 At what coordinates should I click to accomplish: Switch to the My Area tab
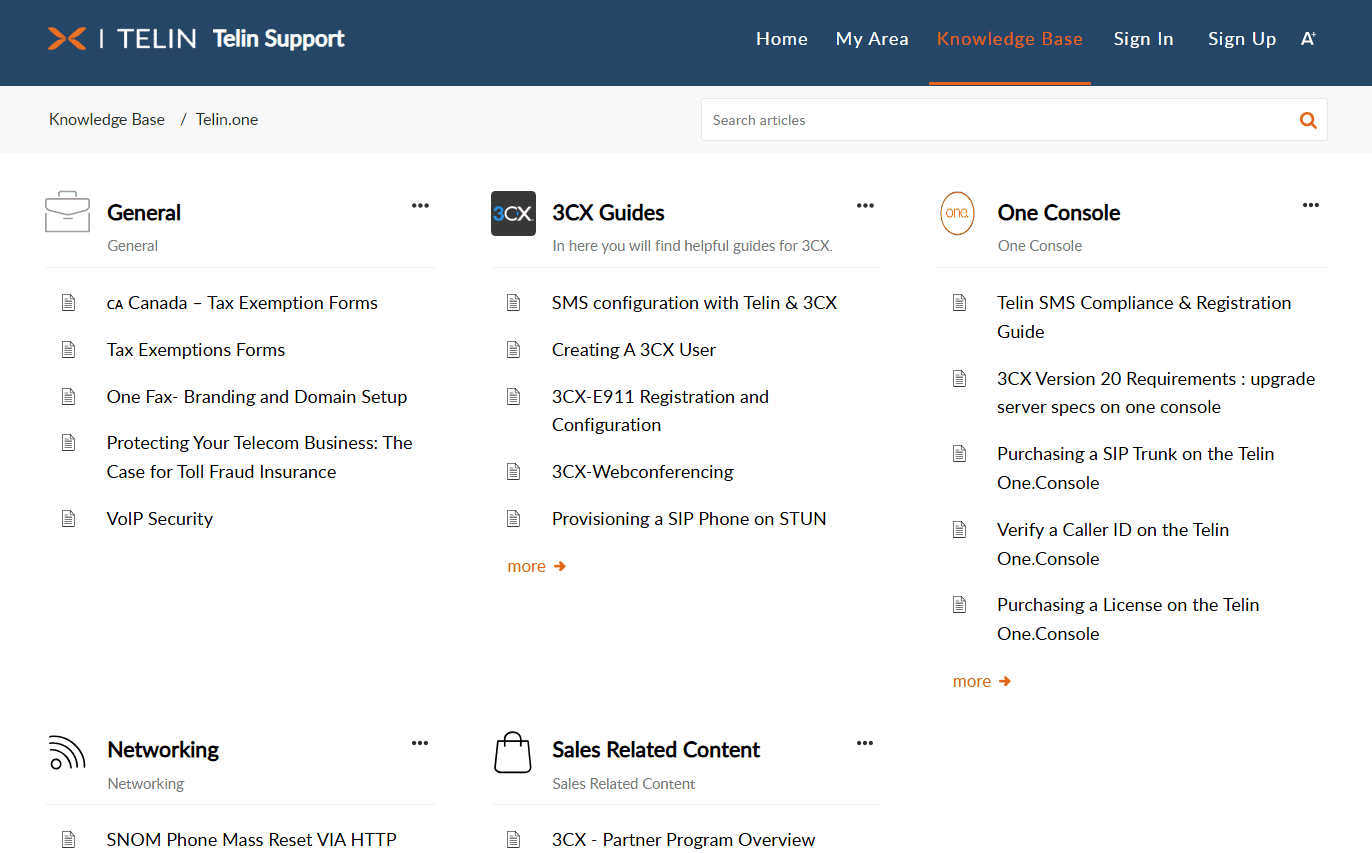point(872,39)
